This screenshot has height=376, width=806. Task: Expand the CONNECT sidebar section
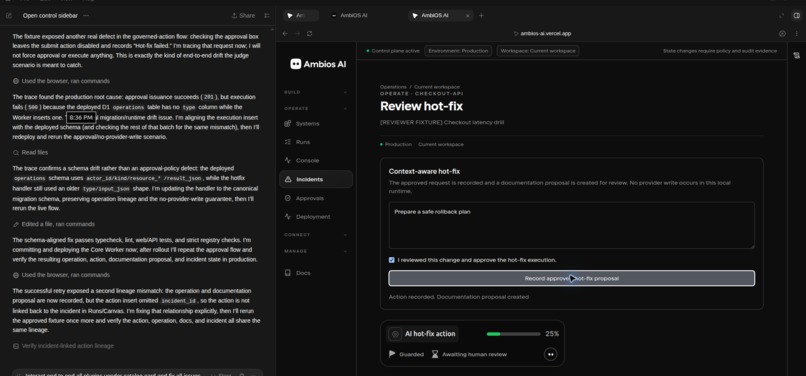click(345, 235)
